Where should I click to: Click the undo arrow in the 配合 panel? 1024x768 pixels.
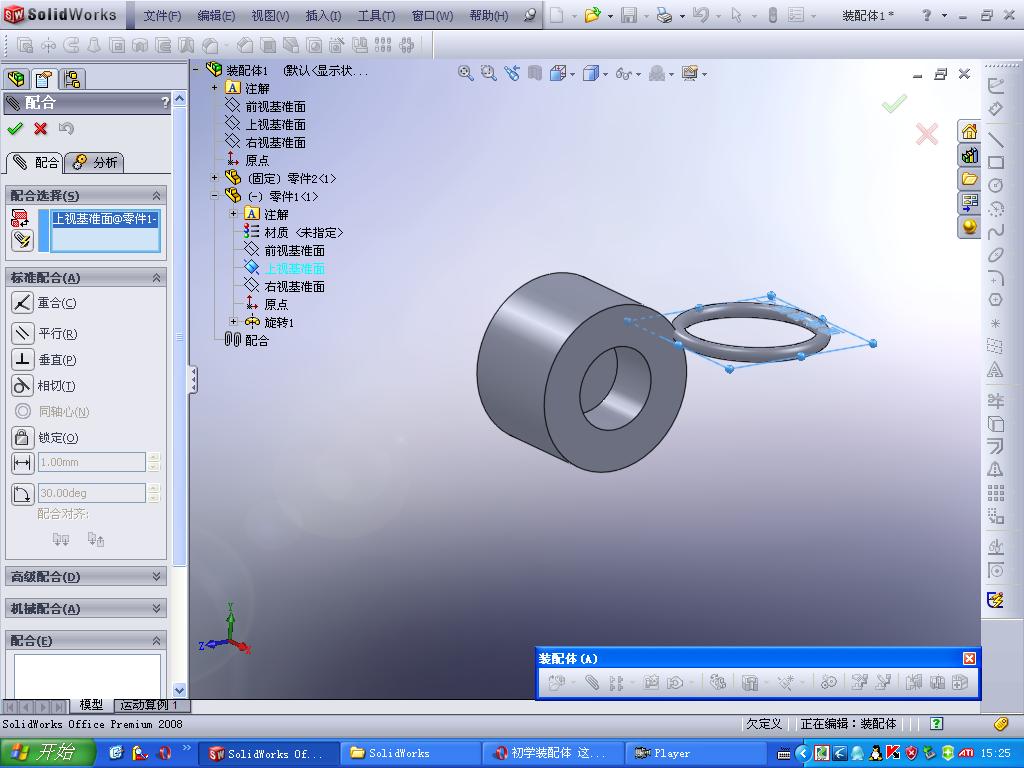66,129
